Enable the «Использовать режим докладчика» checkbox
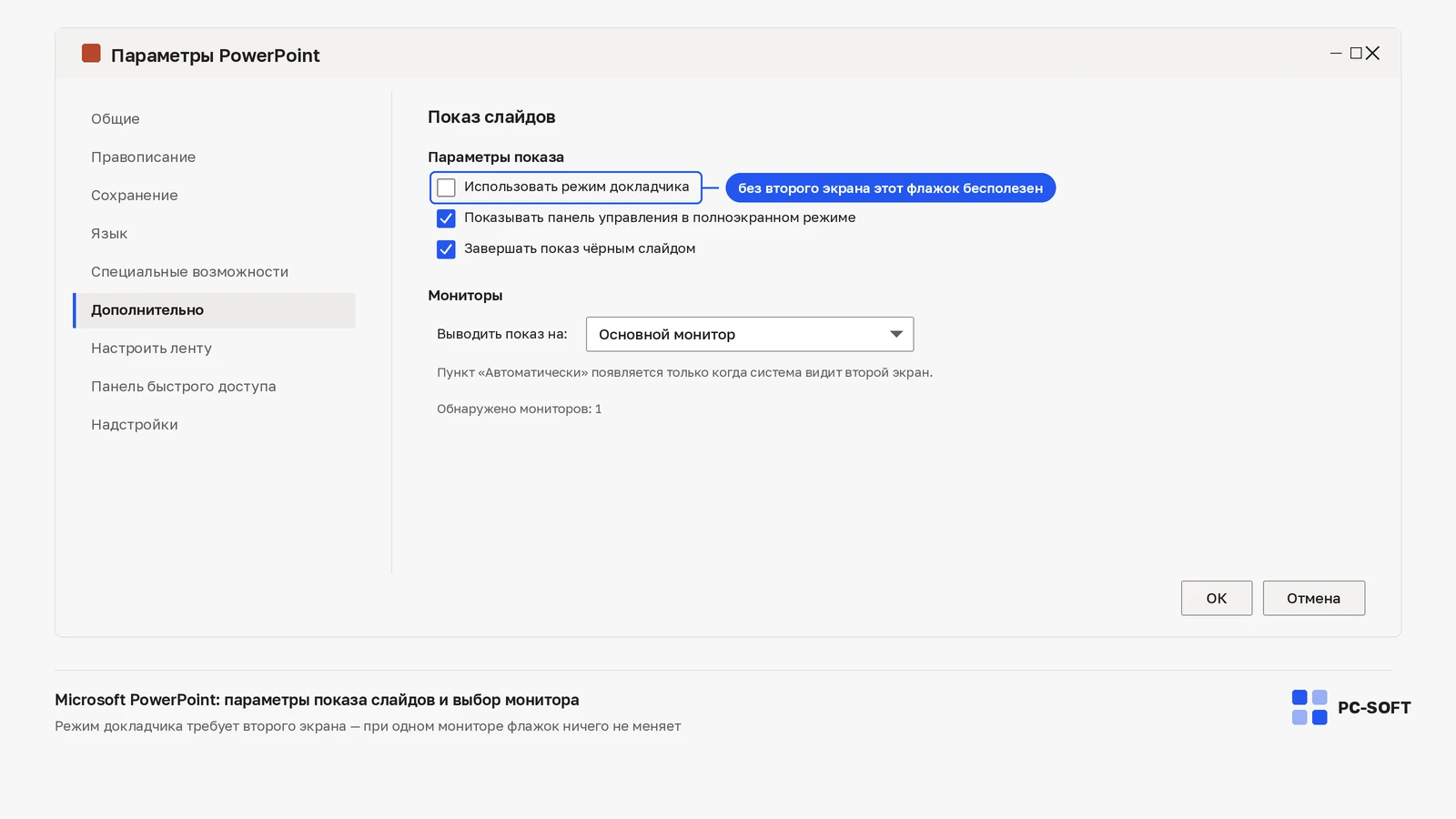The height and width of the screenshot is (819, 1456). pyautogui.click(x=446, y=187)
